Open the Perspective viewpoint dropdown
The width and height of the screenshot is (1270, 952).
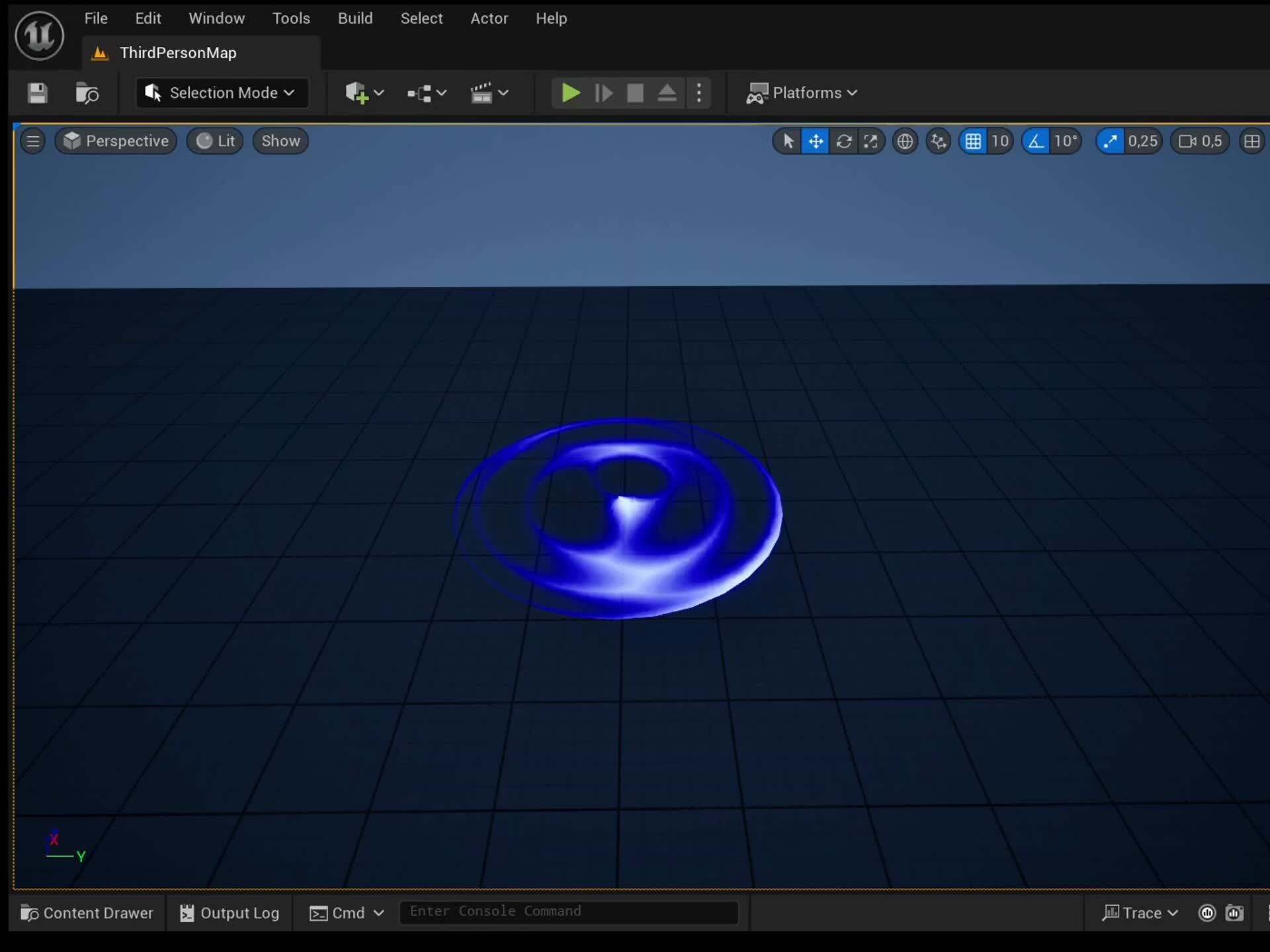(x=116, y=141)
